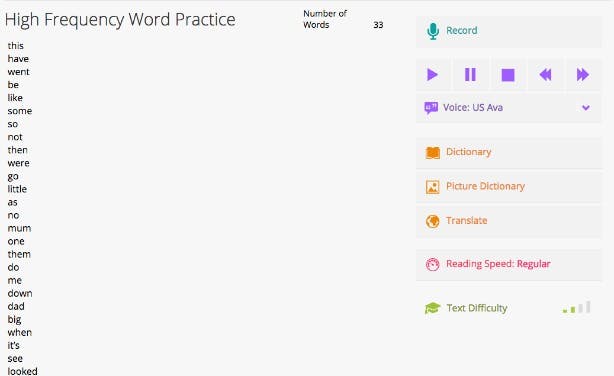Click the Text Difficulty graduation cap icon
Screen dimensions: 614x376
[x=433, y=308]
